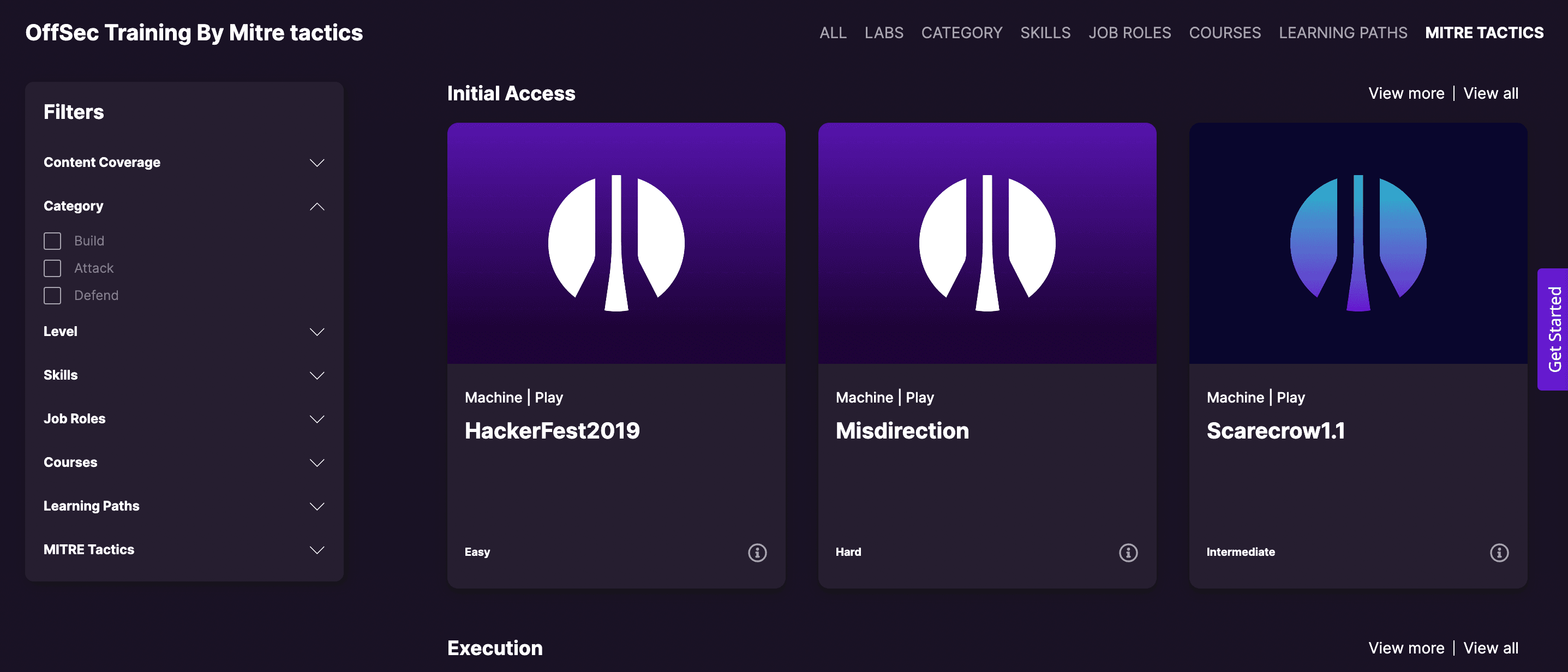Open the LEARNING PATHS tab
The image size is (1568, 672).
(x=1342, y=33)
